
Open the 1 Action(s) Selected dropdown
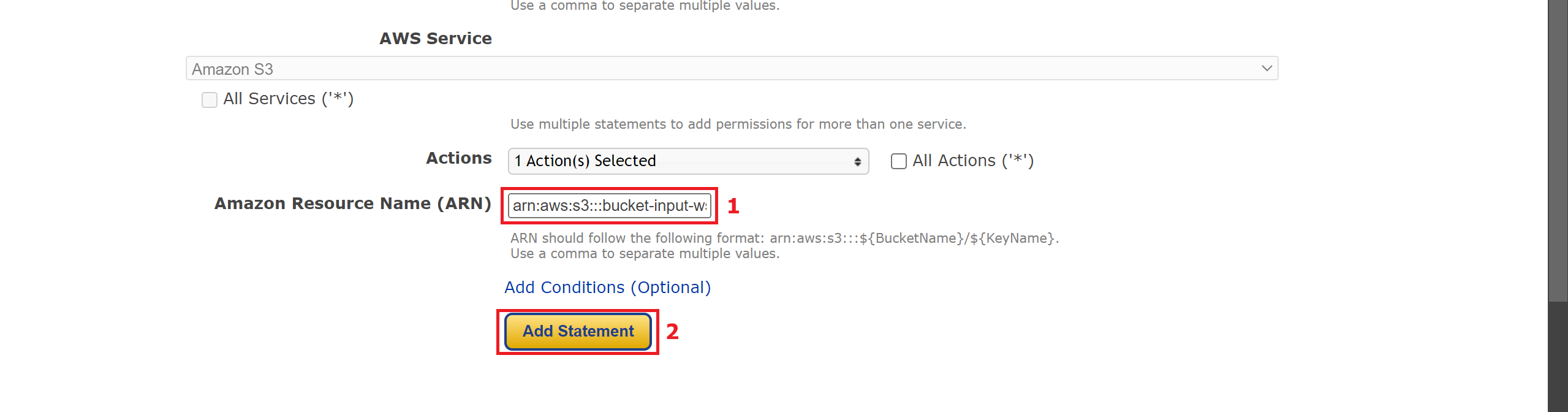[x=688, y=161]
